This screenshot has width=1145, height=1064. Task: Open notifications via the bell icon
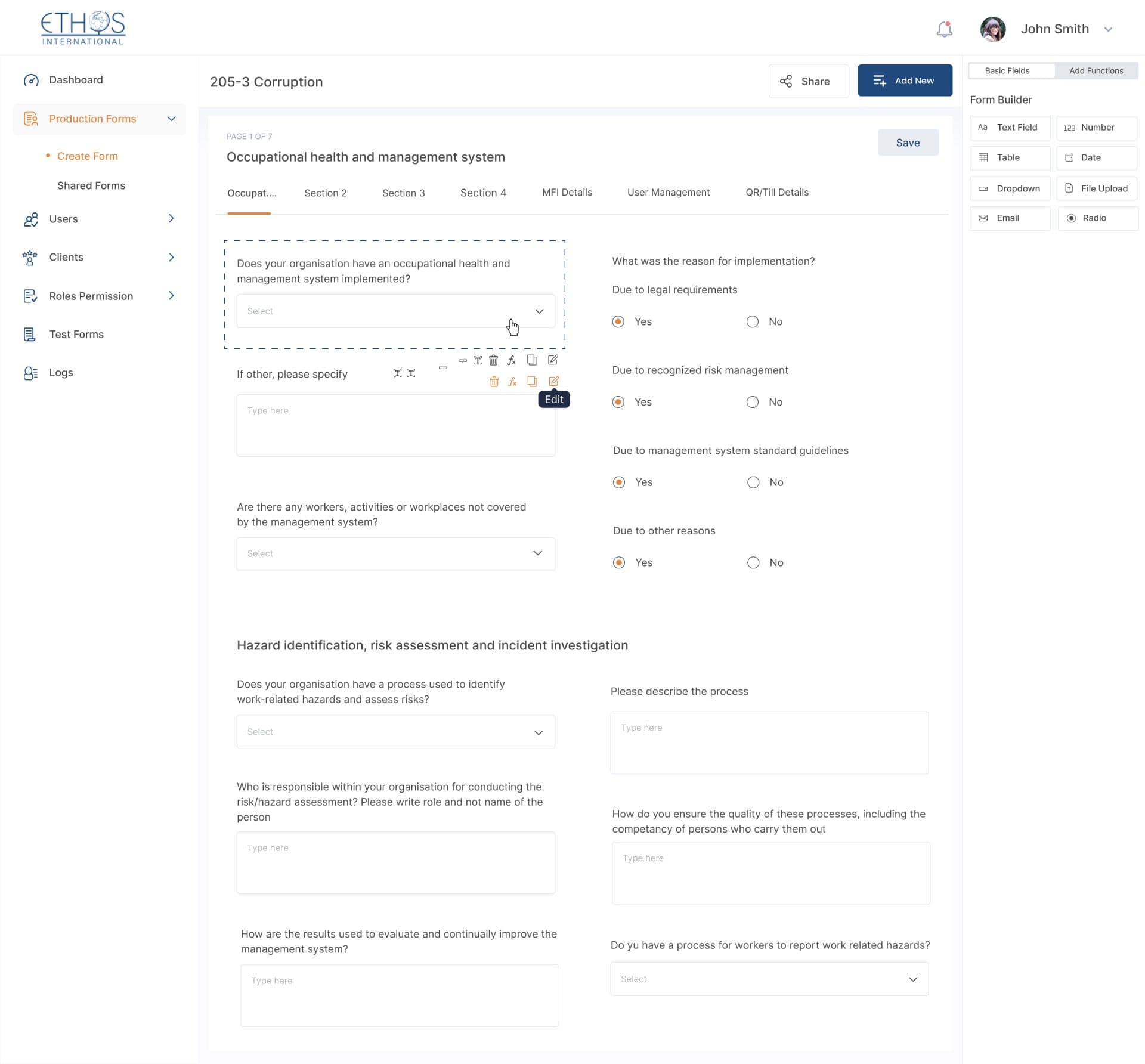pyautogui.click(x=943, y=29)
